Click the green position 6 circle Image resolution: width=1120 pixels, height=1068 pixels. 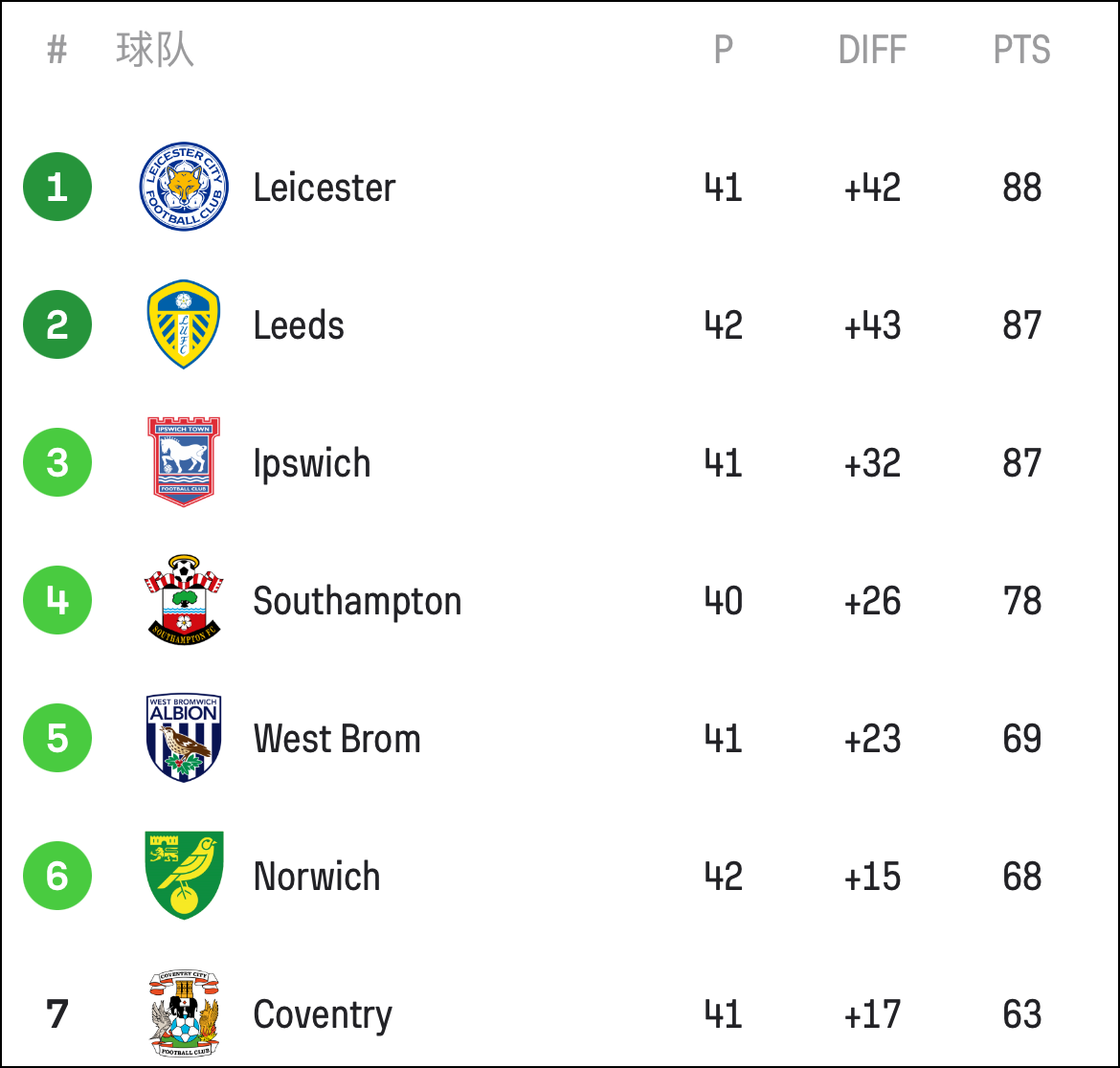point(57,876)
